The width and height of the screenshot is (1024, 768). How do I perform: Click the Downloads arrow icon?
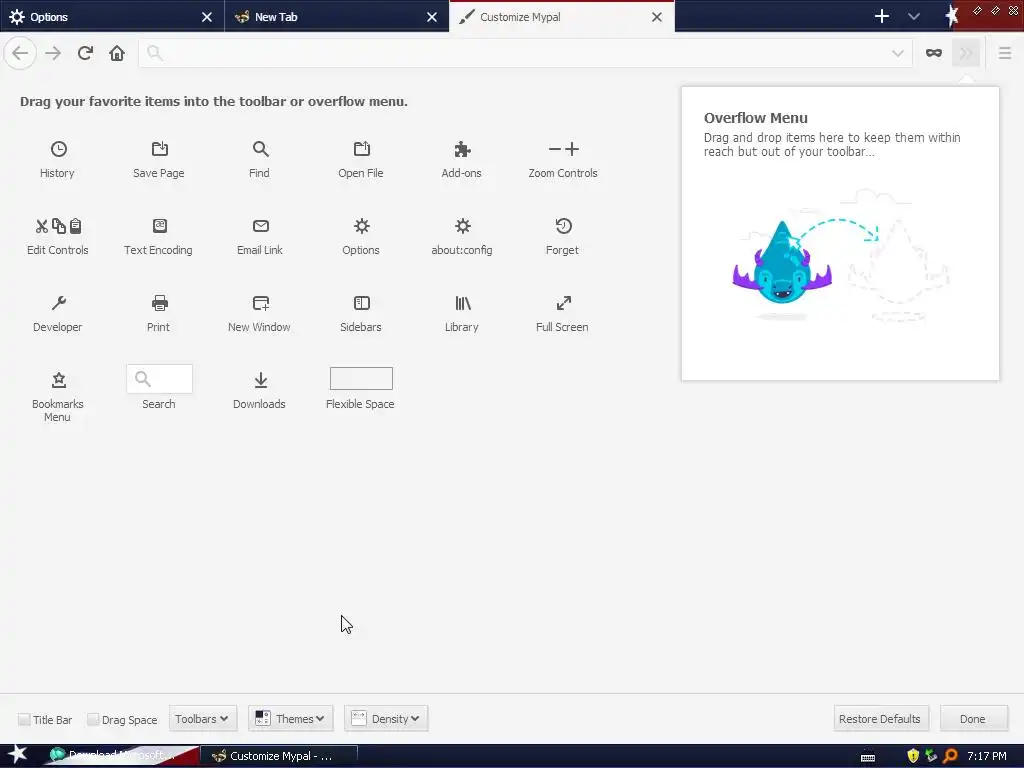click(261, 379)
